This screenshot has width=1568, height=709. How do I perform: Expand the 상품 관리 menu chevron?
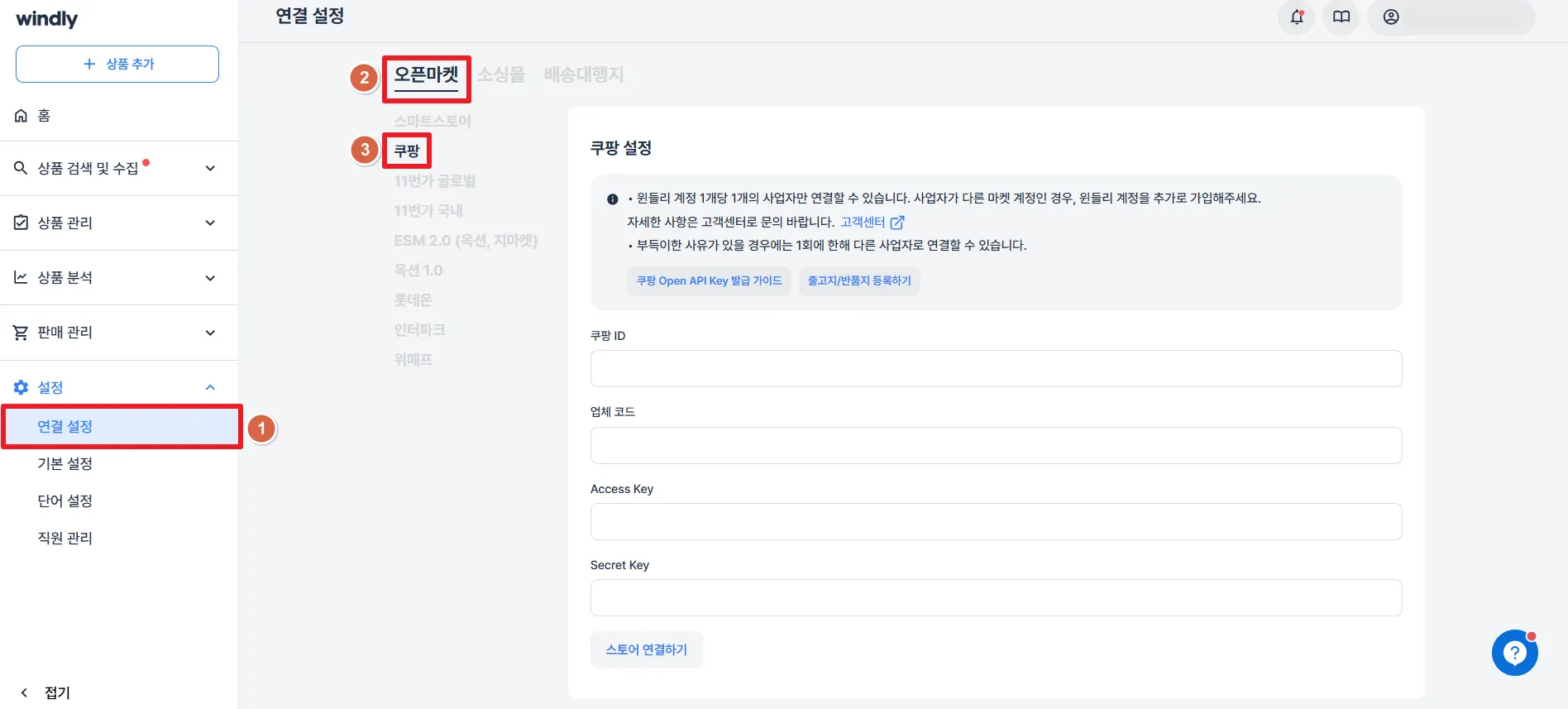pos(210,223)
